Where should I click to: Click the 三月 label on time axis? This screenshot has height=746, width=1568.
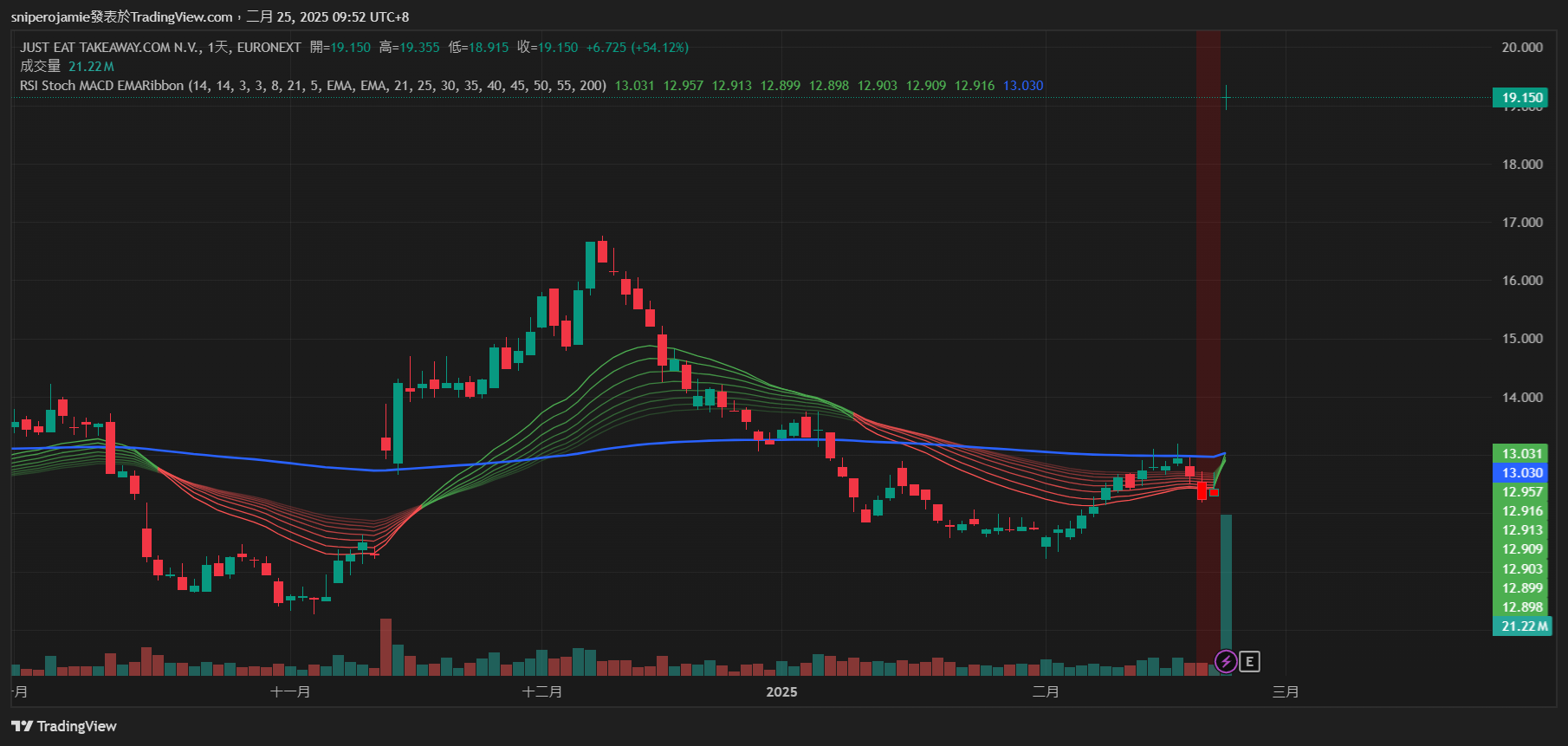click(x=1286, y=692)
